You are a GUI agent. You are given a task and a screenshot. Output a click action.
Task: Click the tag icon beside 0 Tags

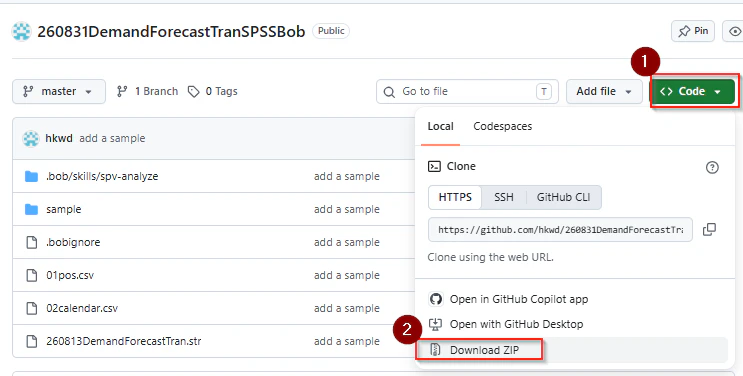point(193,92)
